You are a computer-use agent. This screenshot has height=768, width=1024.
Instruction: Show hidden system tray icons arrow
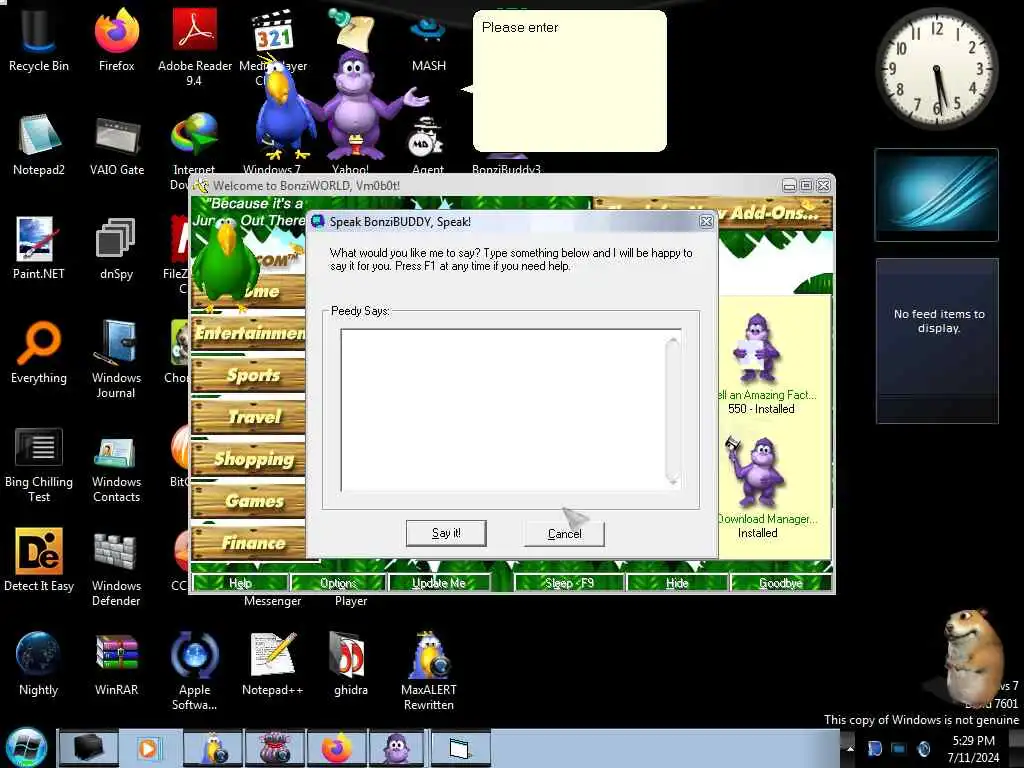[x=850, y=748]
